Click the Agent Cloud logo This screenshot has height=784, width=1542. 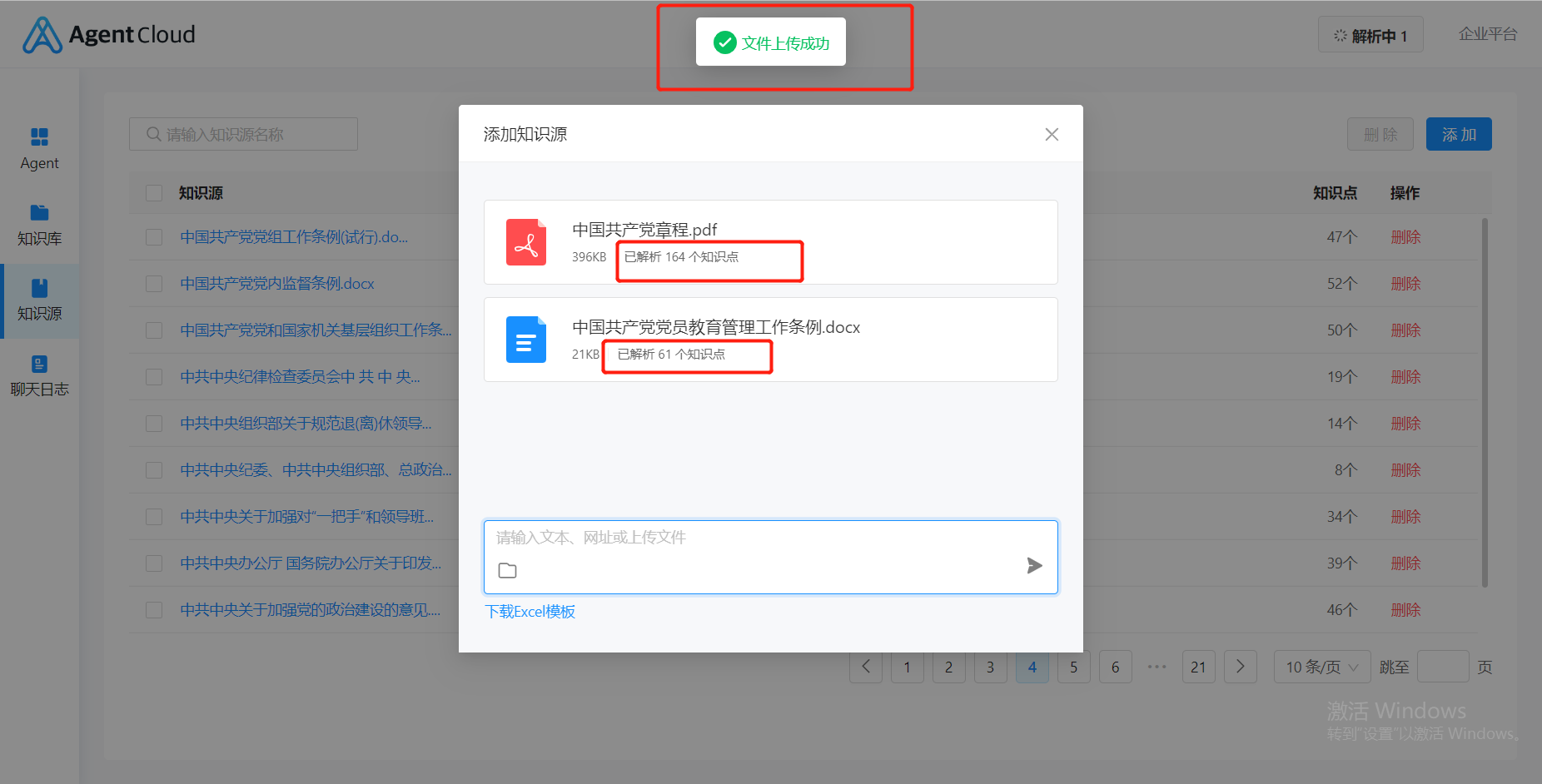[109, 34]
